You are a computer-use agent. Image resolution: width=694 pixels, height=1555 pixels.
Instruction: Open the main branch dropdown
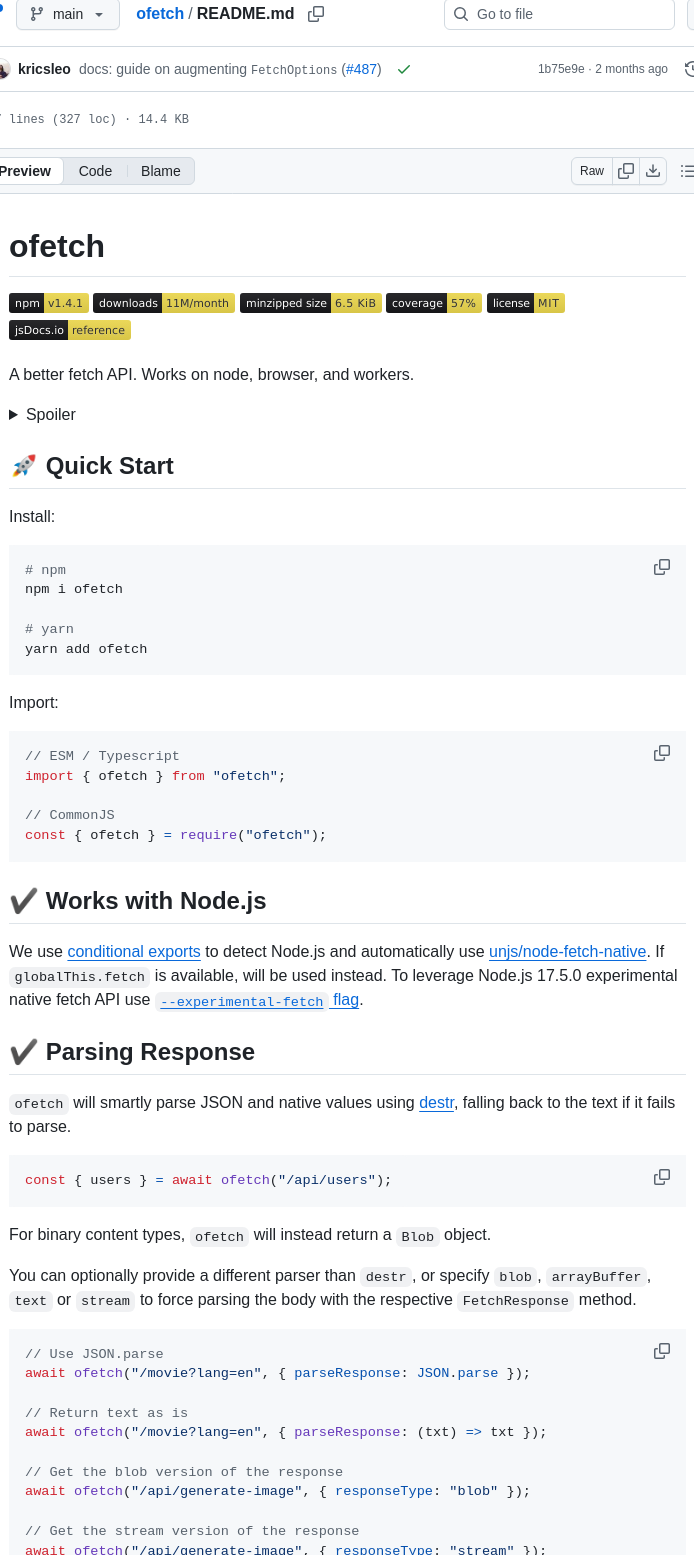(67, 14)
